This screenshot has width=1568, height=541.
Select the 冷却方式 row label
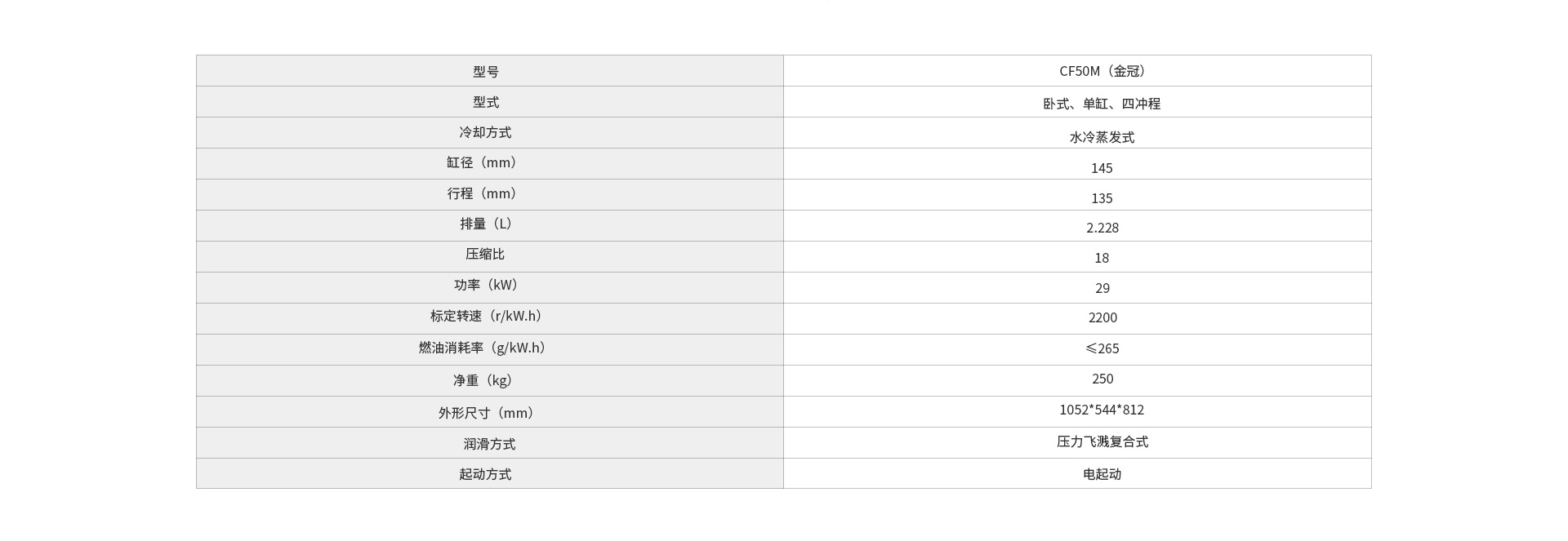pyautogui.click(x=486, y=132)
